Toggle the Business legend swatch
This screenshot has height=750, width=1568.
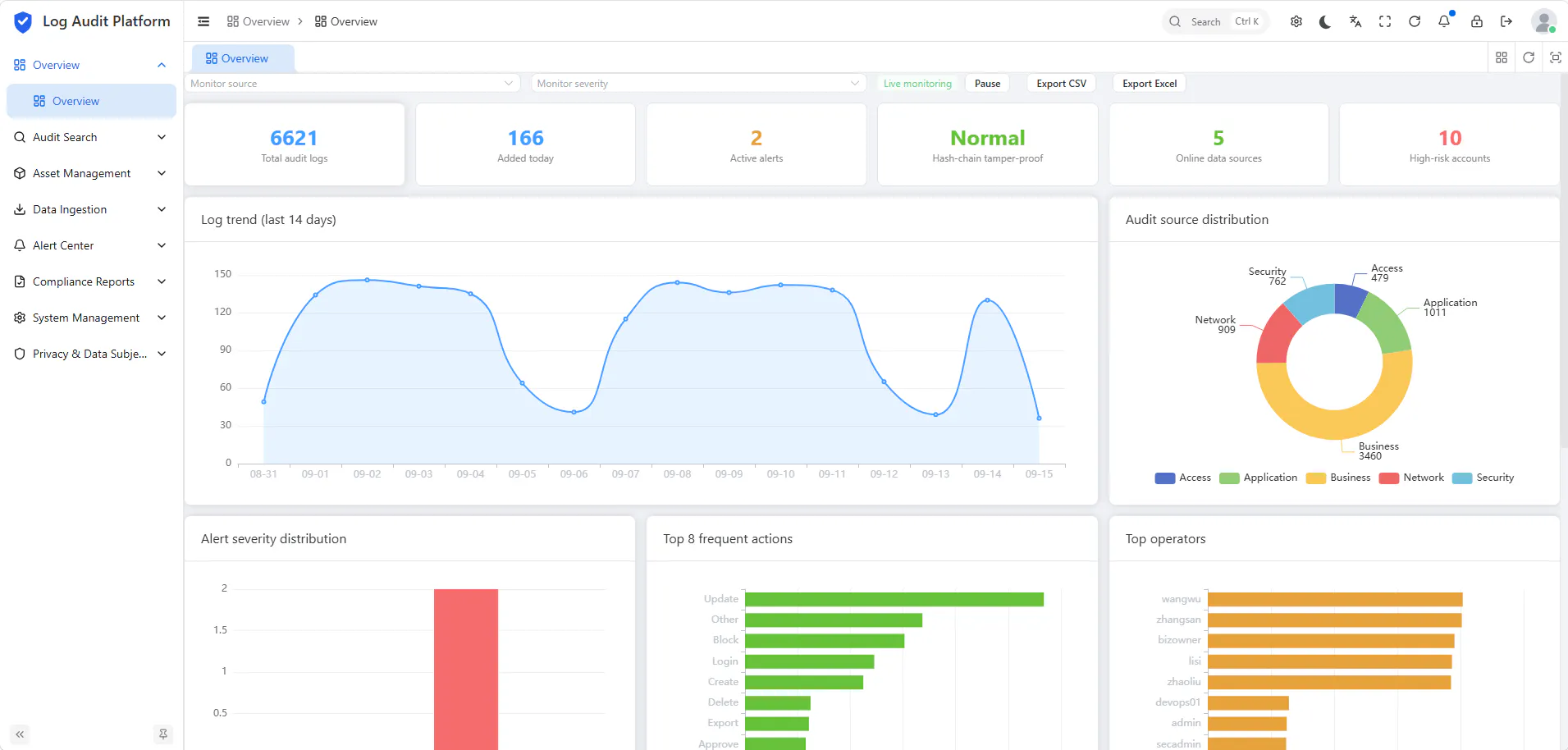[x=1316, y=478]
